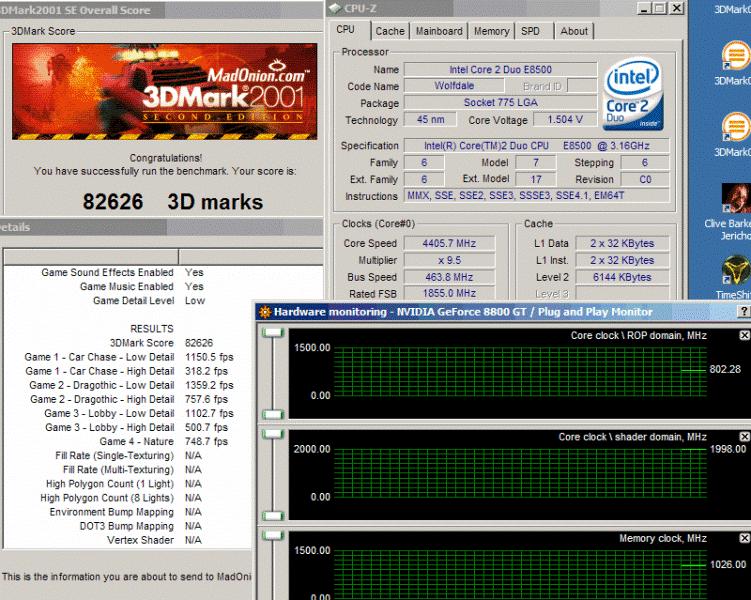Click the Intel Core 2 Duo logo badge
The height and width of the screenshot is (600, 751).
633,94
